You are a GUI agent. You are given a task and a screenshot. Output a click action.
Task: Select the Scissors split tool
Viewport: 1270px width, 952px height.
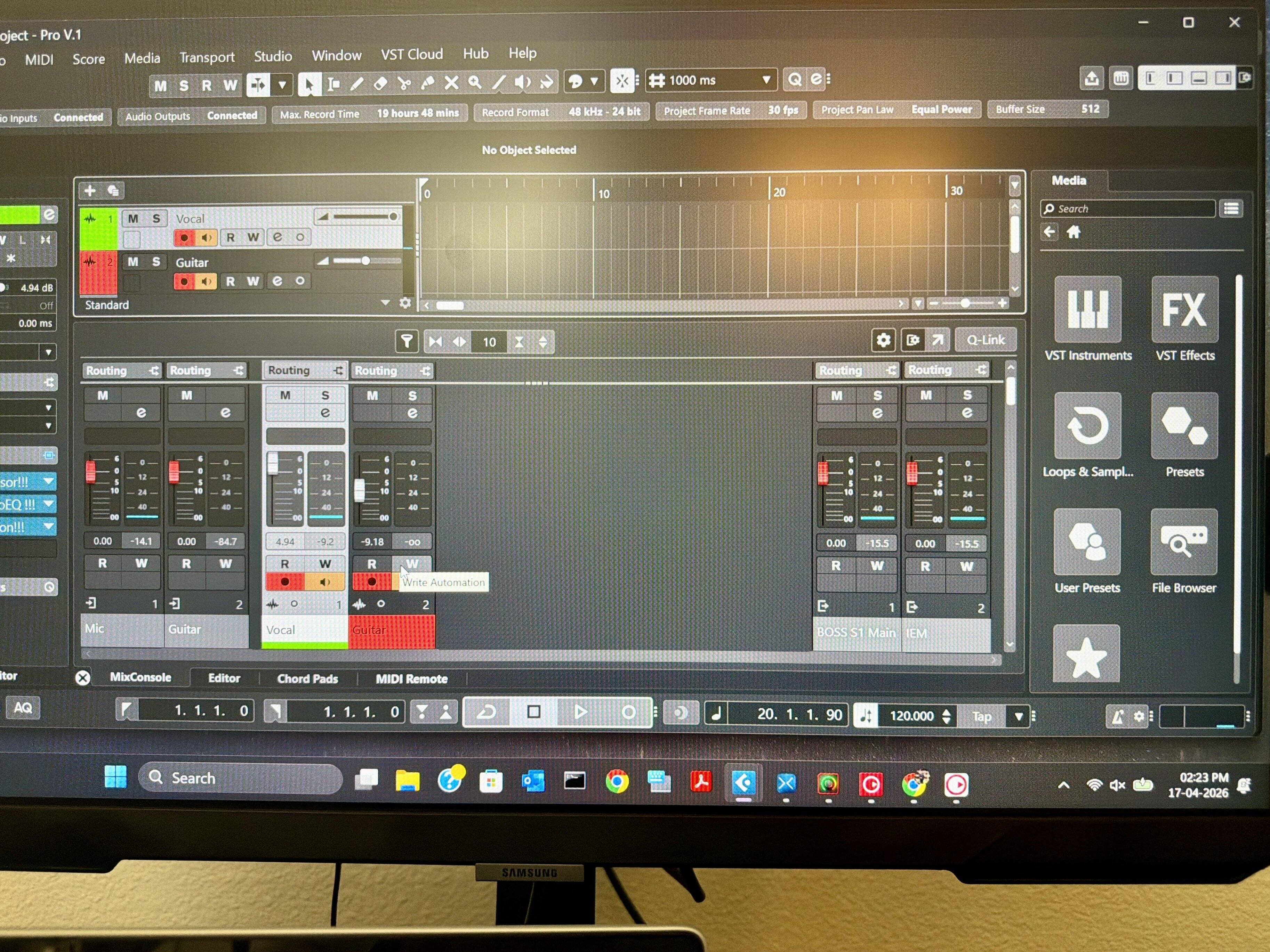tap(404, 84)
